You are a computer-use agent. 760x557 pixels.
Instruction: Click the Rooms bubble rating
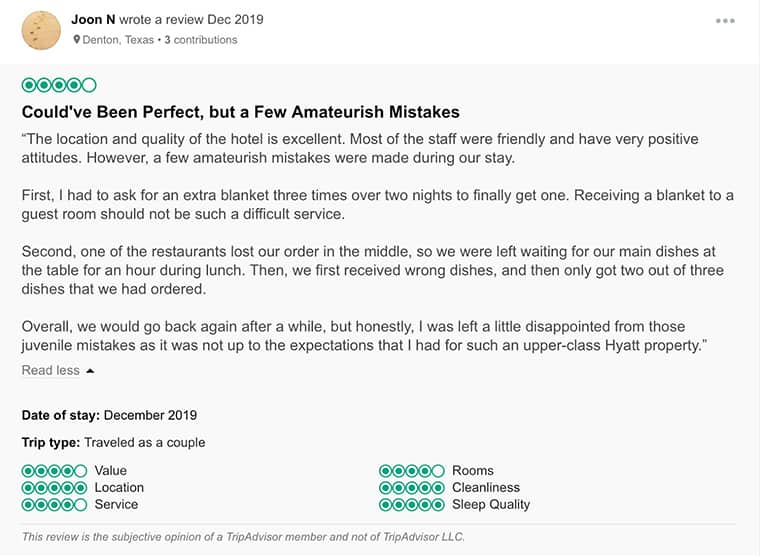pyautogui.click(x=411, y=470)
